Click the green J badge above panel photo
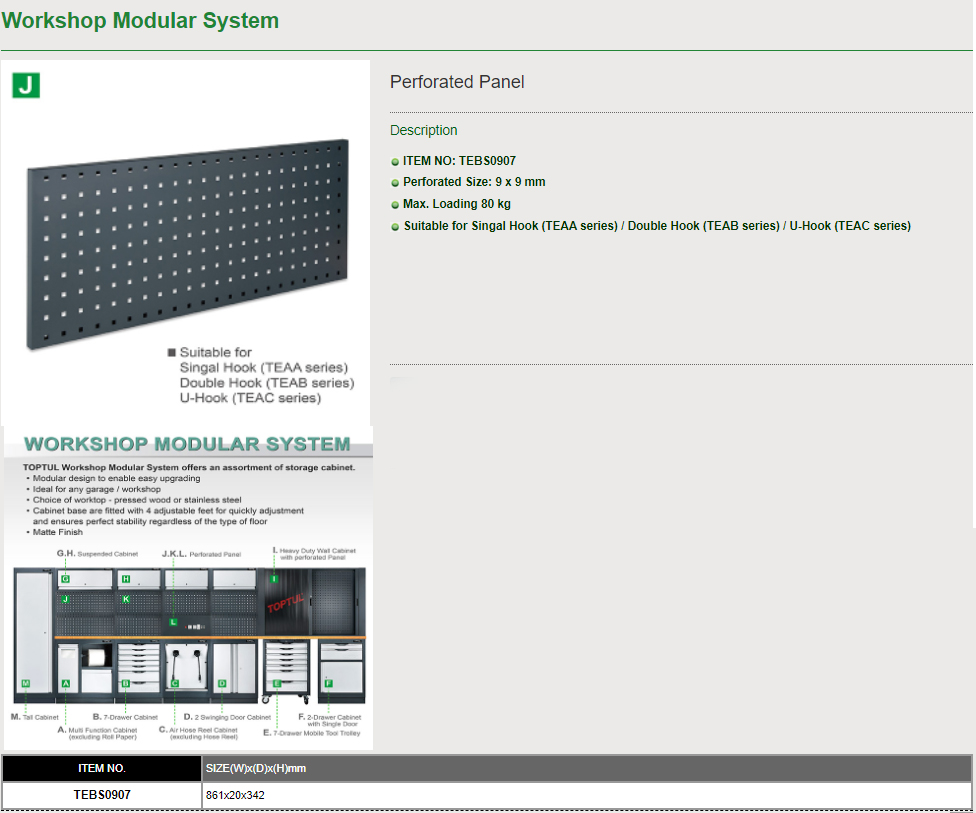This screenshot has width=976, height=813. 26,85
